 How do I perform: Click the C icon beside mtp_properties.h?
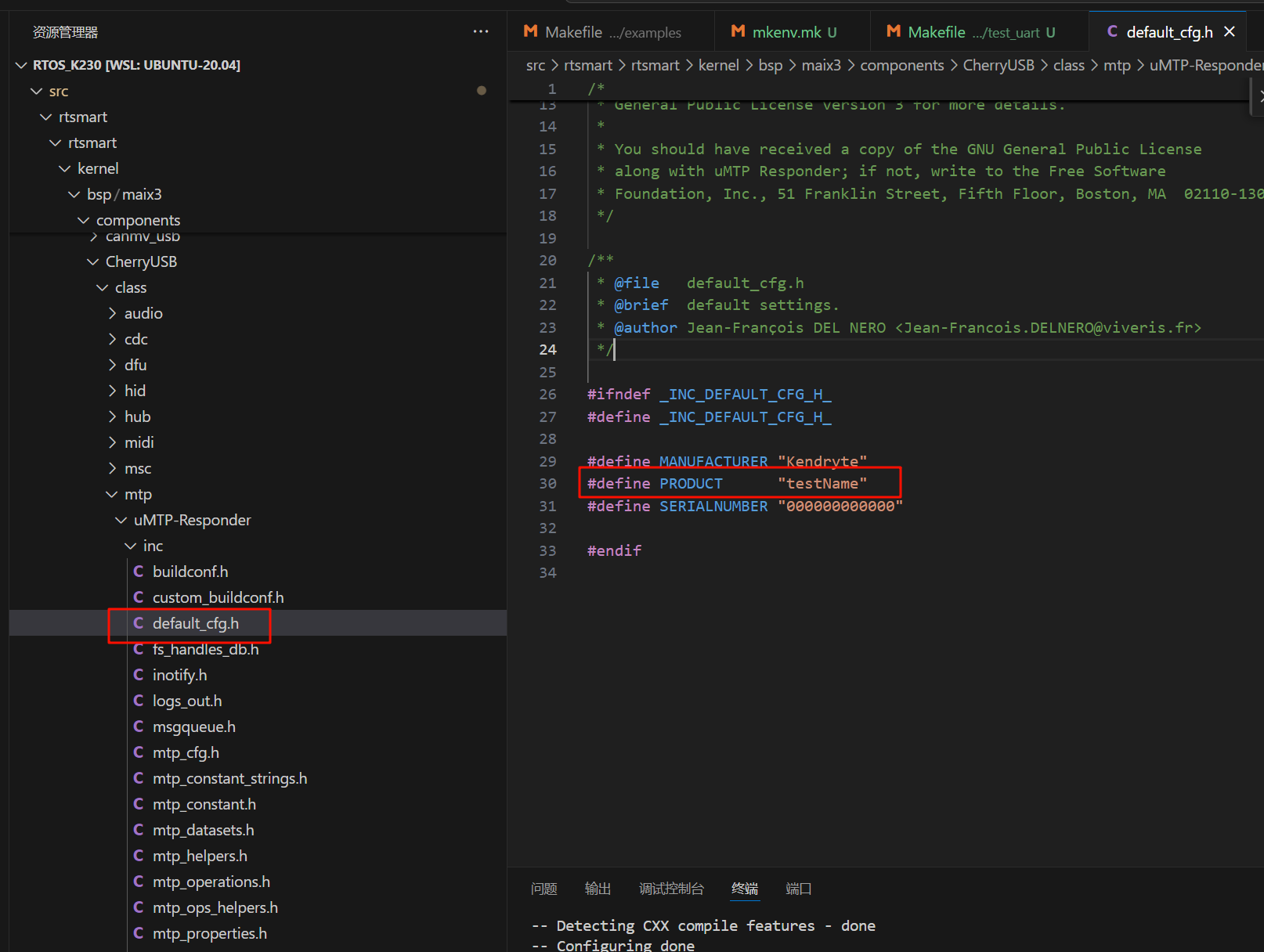click(139, 933)
